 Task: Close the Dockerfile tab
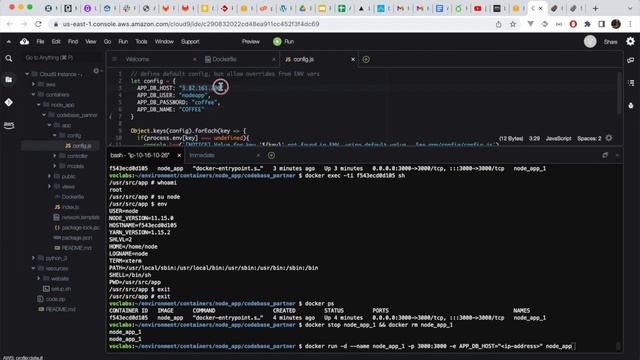pyautogui.click(x=273, y=60)
